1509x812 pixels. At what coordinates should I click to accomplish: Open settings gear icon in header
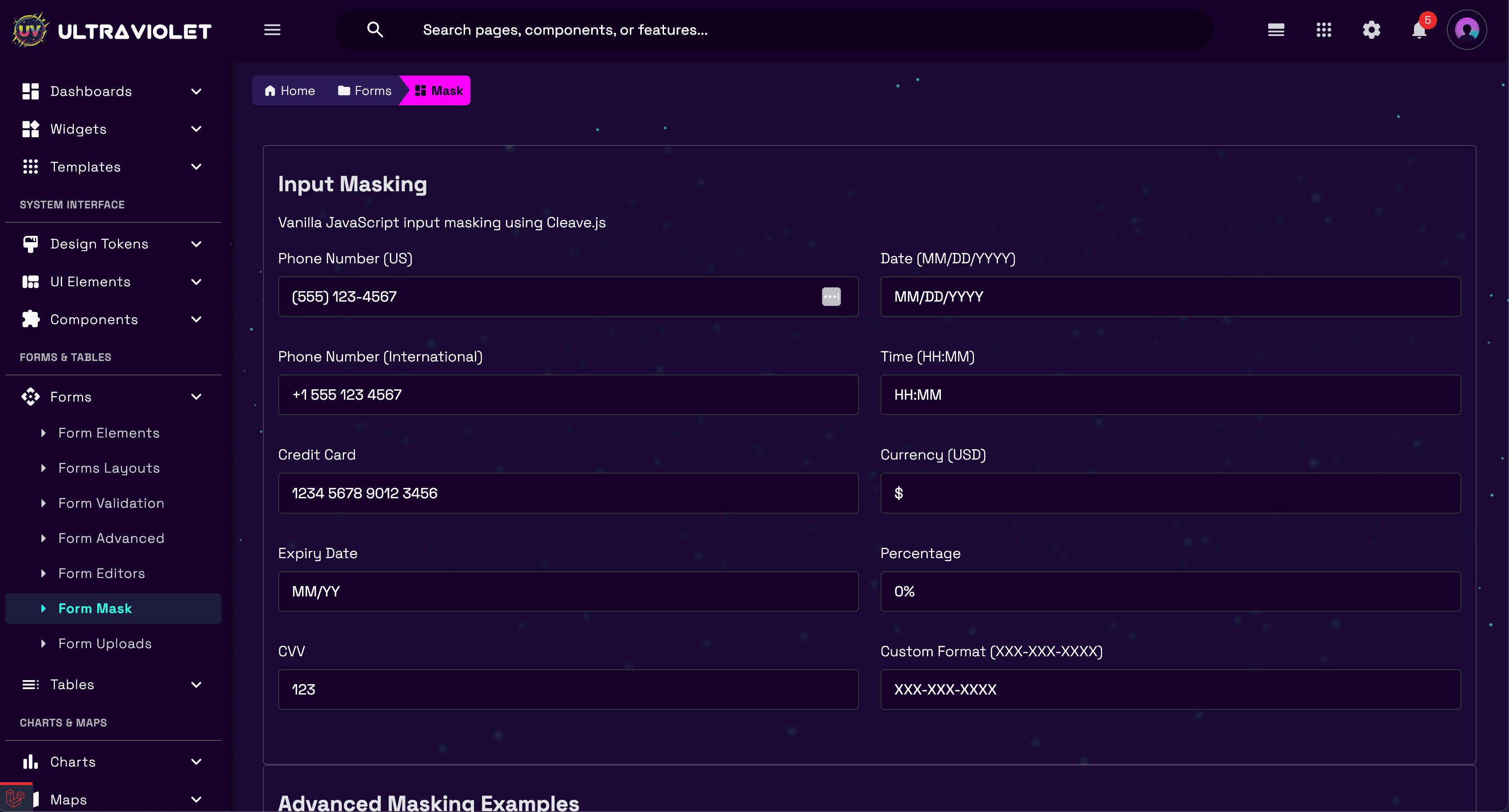pos(1371,30)
